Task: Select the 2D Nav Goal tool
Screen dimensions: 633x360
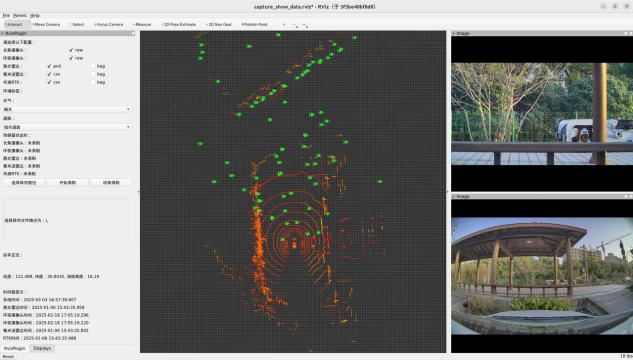Action: tap(219, 25)
